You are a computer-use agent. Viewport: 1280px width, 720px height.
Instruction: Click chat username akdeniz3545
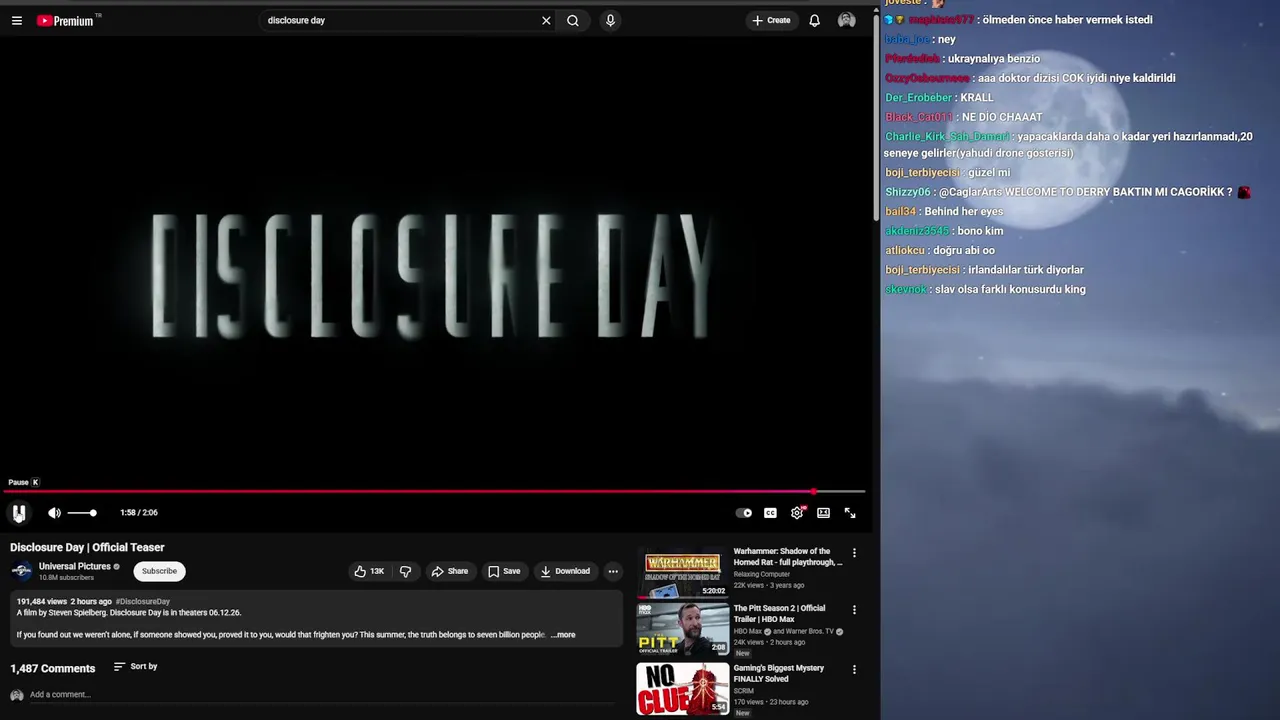coord(916,231)
